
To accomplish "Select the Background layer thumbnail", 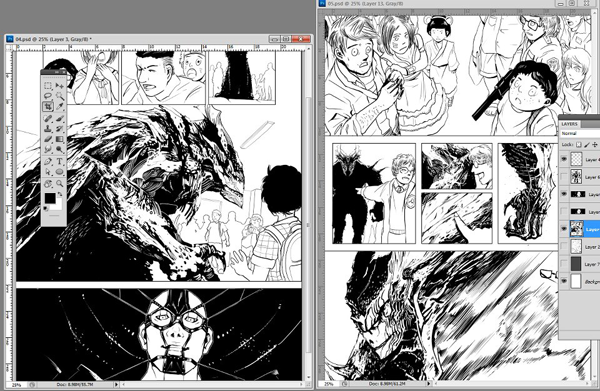I will [x=576, y=281].
